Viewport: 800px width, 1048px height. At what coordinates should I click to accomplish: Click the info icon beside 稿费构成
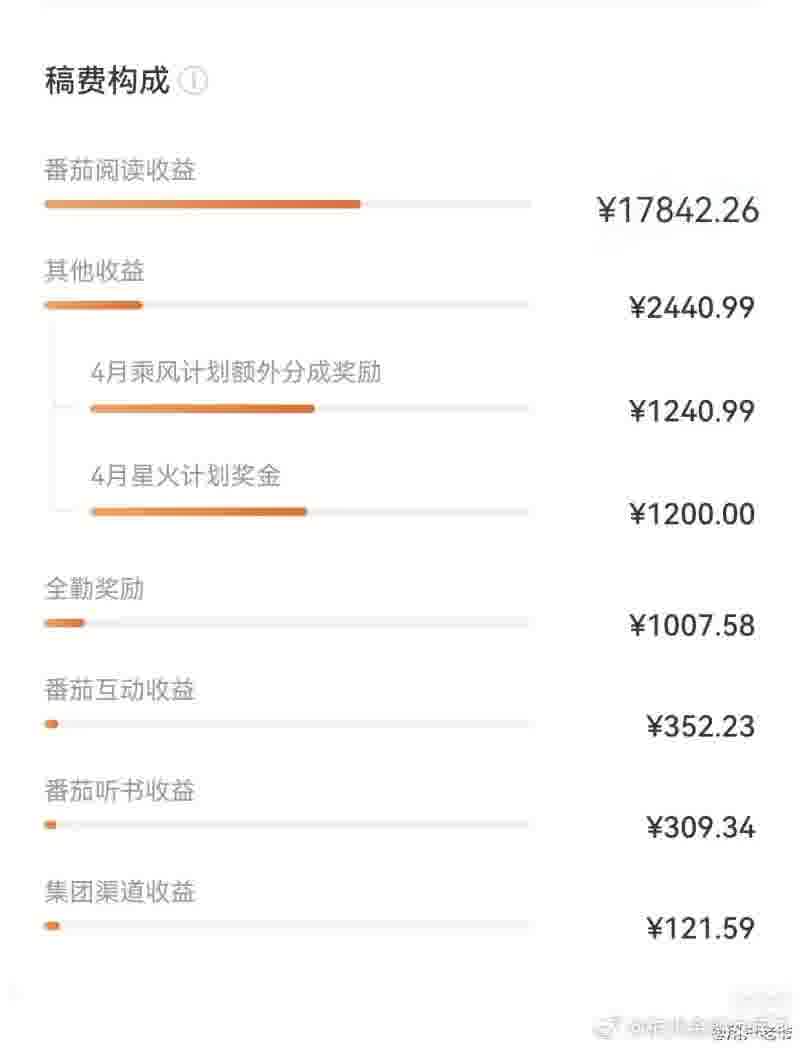tap(193, 81)
